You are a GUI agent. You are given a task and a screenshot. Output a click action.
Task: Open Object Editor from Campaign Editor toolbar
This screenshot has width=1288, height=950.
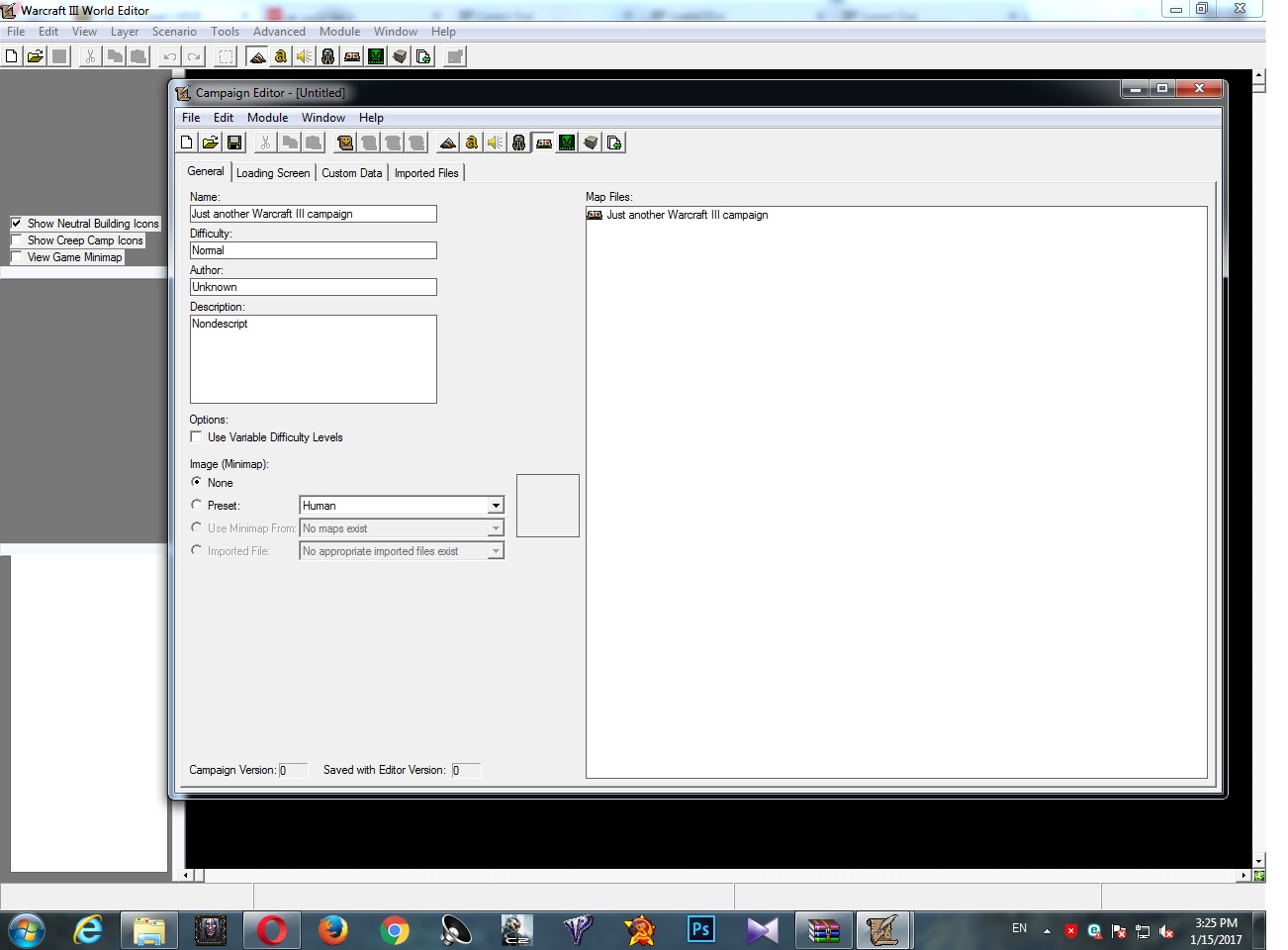[519, 142]
